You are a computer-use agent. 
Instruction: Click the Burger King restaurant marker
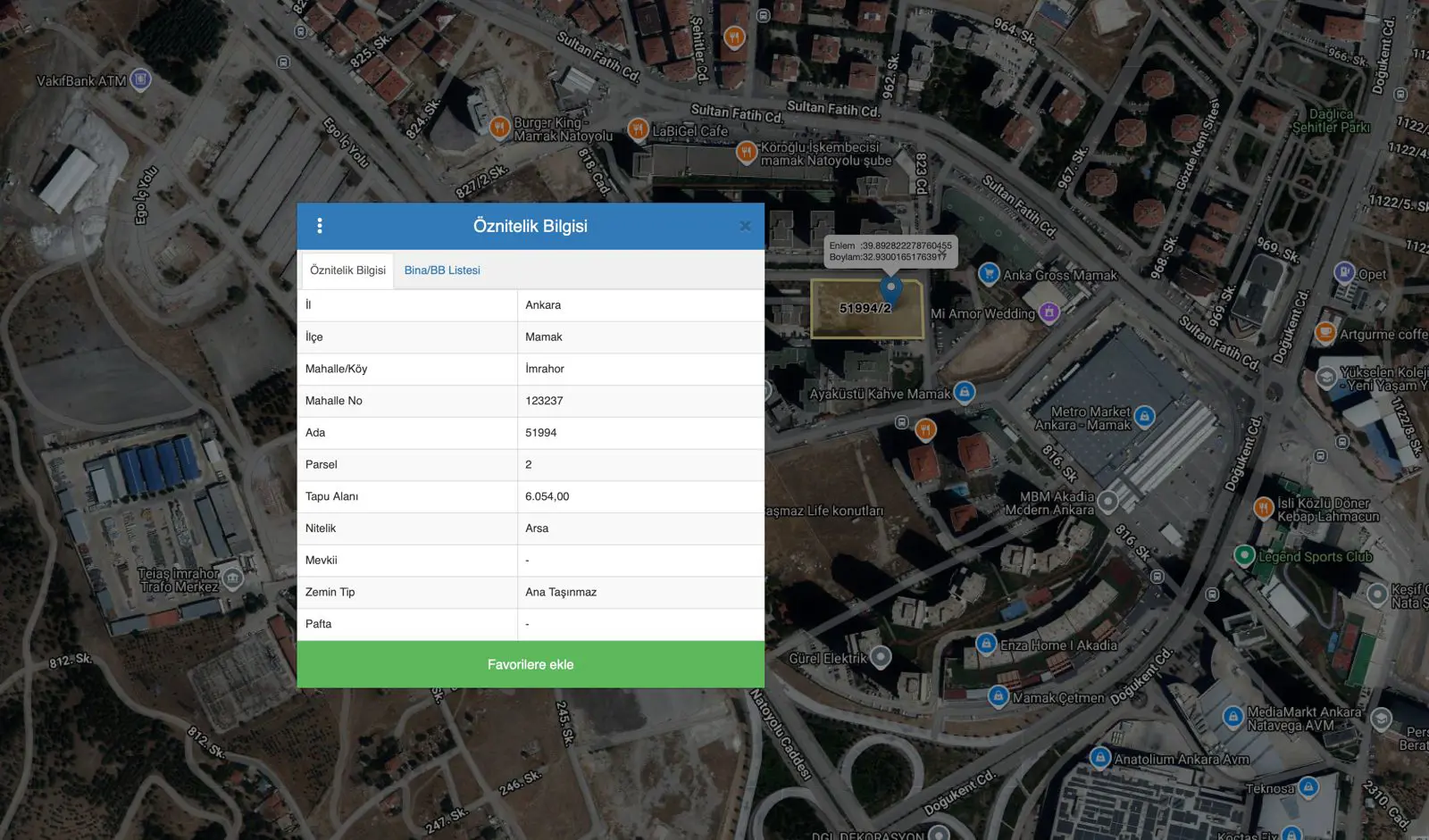coord(500,127)
